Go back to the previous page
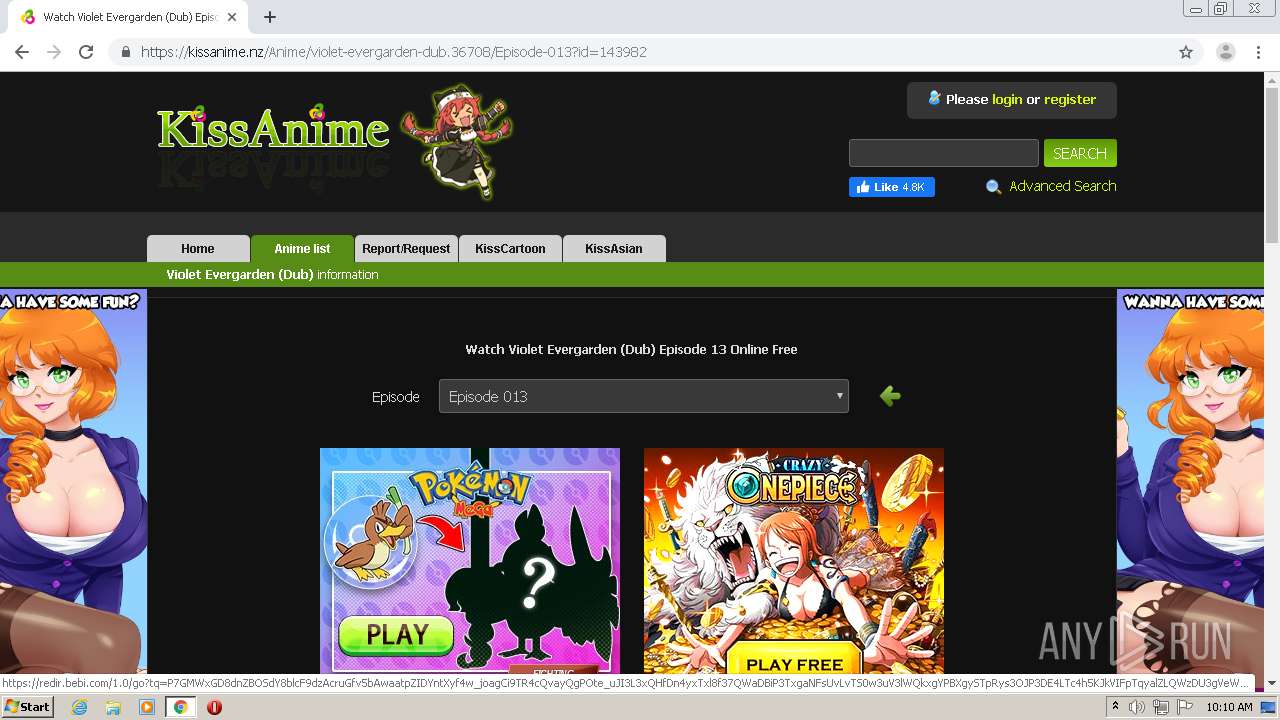Image resolution: width=1280 pixels, height=720 pixels. pyautogui.click(x=22, y=52)
